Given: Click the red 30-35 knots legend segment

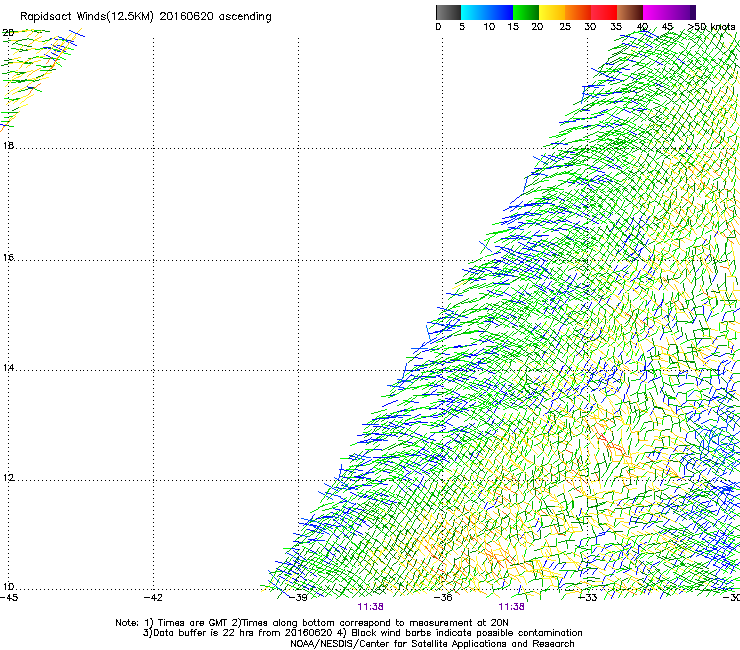Looking at the screenshot, I should pos(604,12).
